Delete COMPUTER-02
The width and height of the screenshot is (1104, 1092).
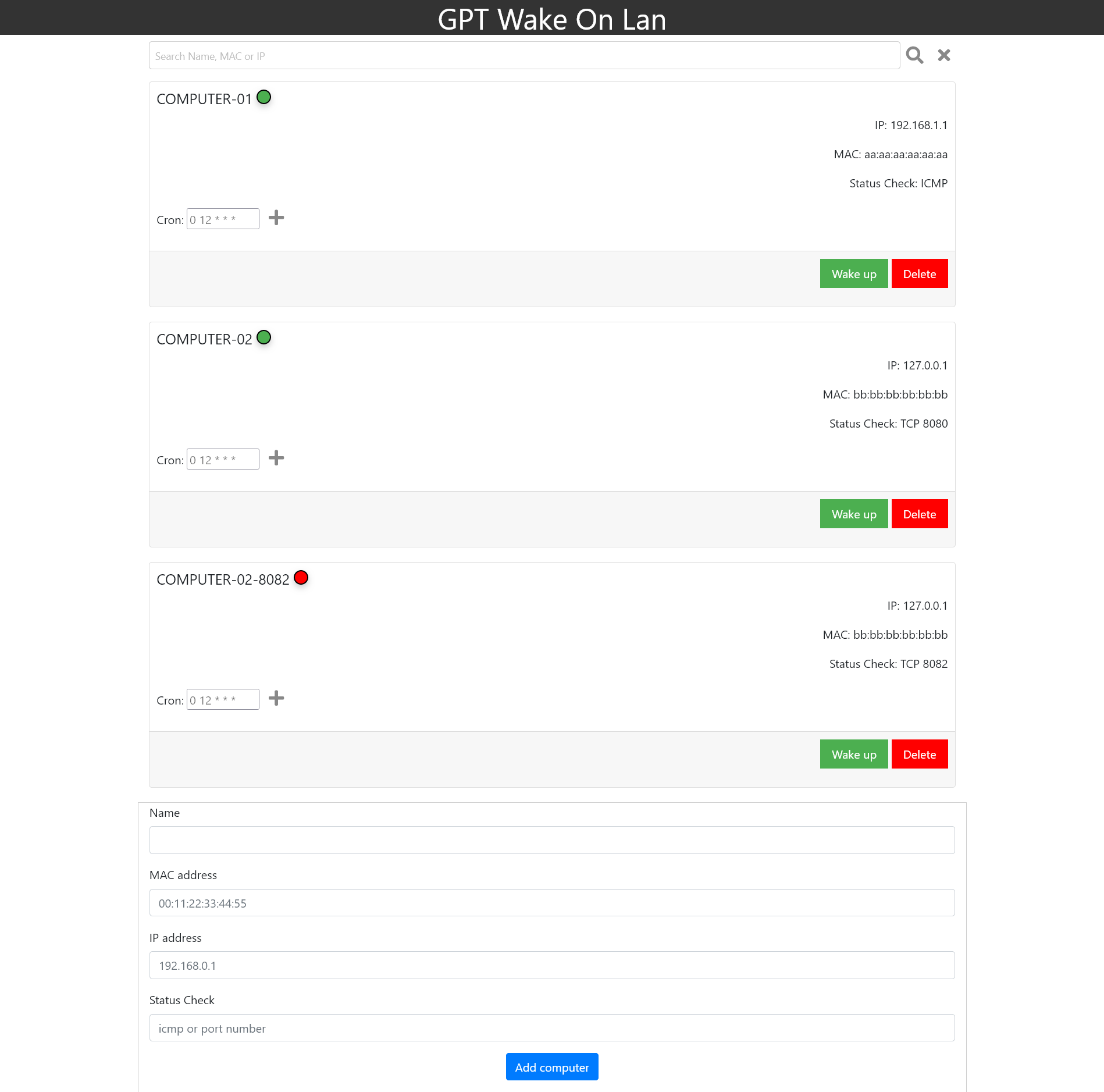920,514
